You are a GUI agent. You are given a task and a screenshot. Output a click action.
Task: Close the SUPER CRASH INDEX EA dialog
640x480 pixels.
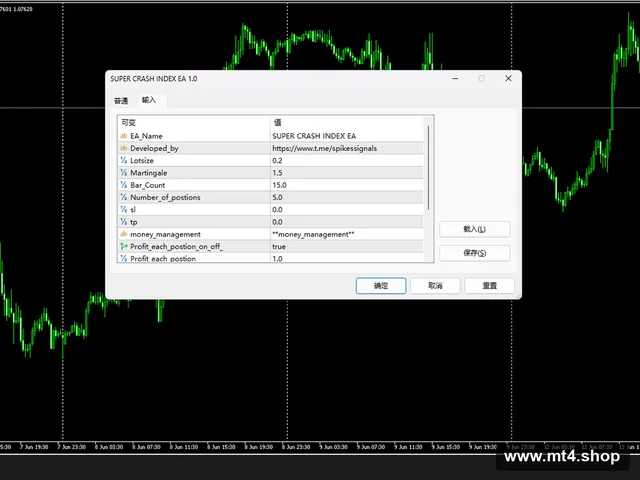[x=508, y=78]
